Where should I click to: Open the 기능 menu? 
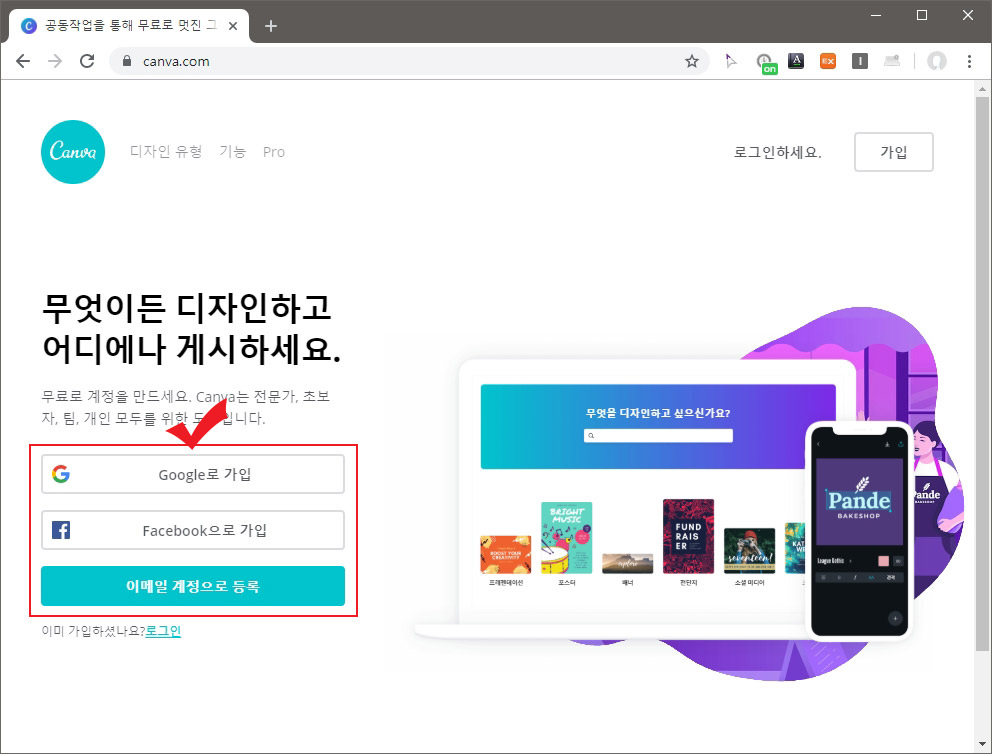[x=232, y=152]
